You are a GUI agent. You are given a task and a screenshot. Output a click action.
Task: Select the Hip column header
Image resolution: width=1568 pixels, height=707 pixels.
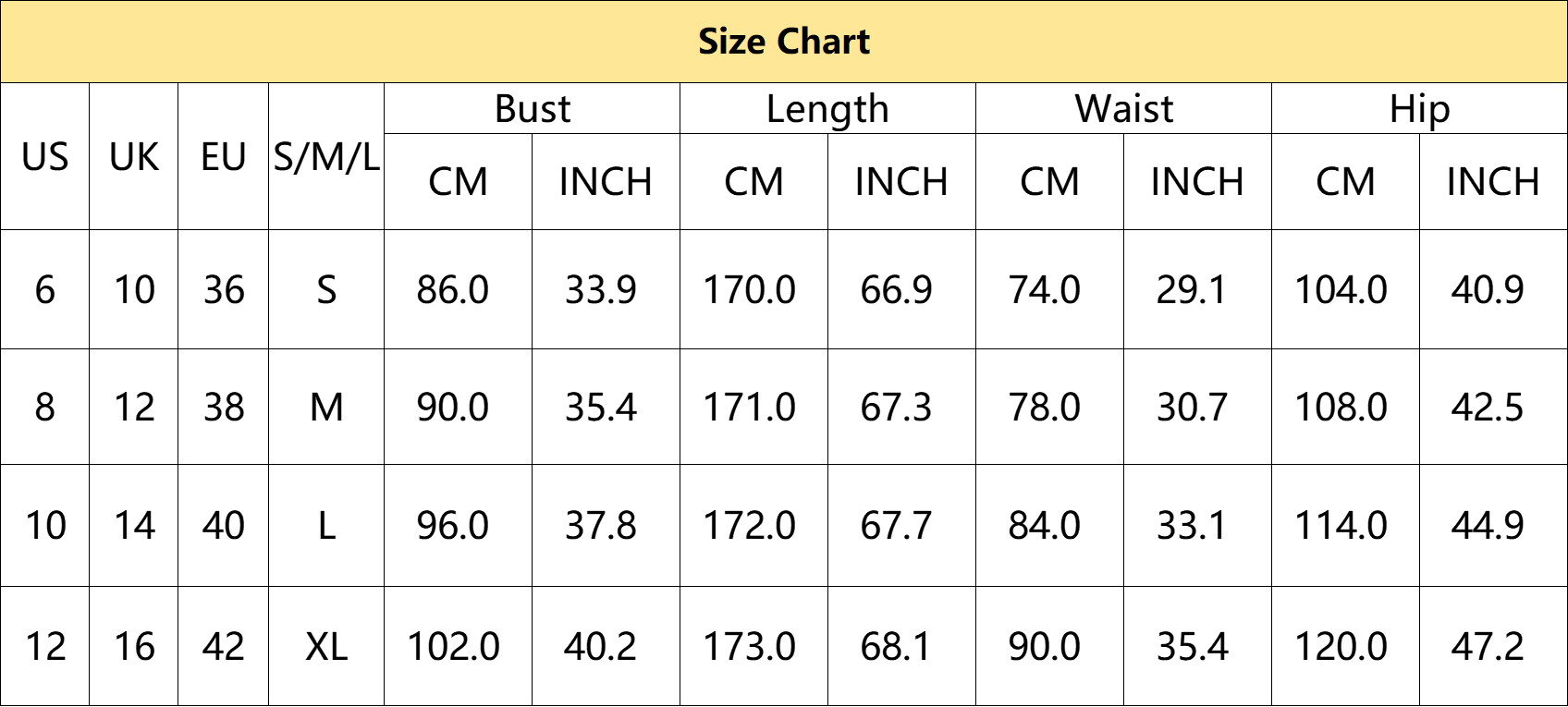click(1419, 109)
